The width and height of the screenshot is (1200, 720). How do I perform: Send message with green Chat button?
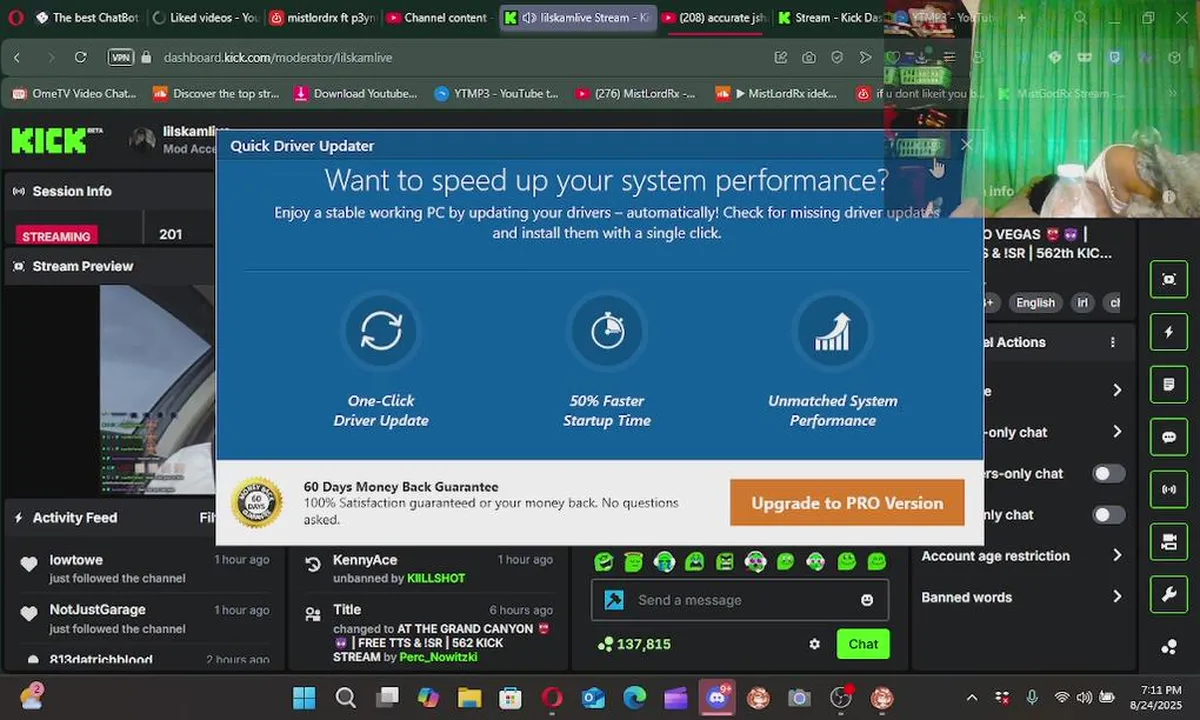point(863,644)
